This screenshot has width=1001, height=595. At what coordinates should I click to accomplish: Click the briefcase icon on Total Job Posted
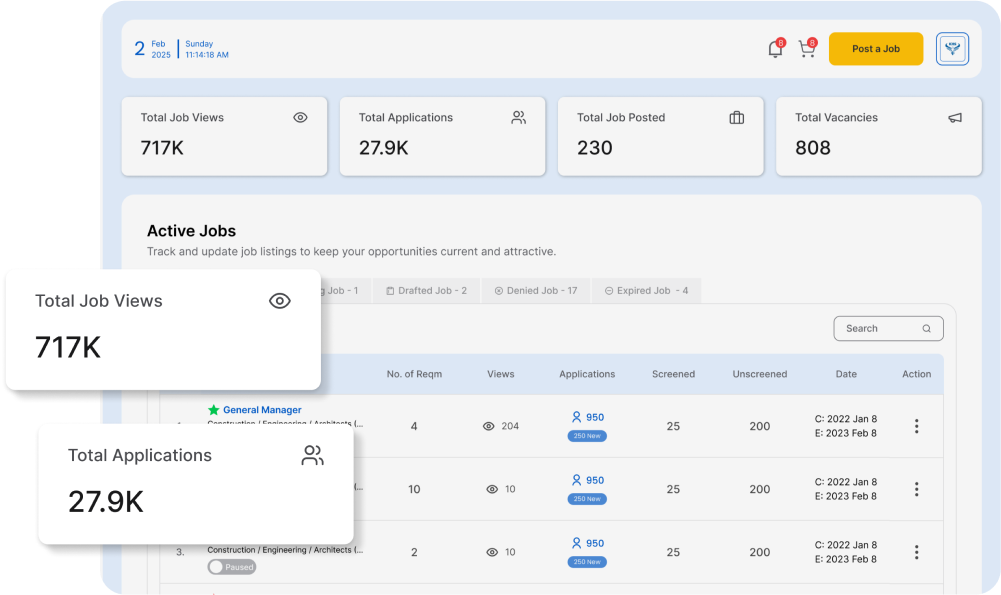pyautogui.click(x=737, y=118)
